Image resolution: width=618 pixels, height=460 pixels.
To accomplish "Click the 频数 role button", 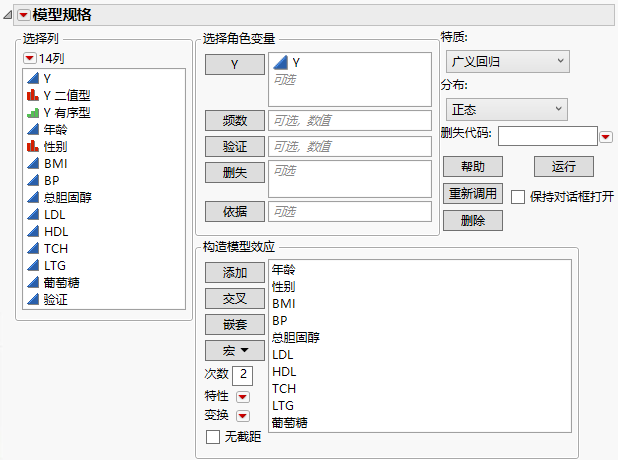I will point(235,120).
